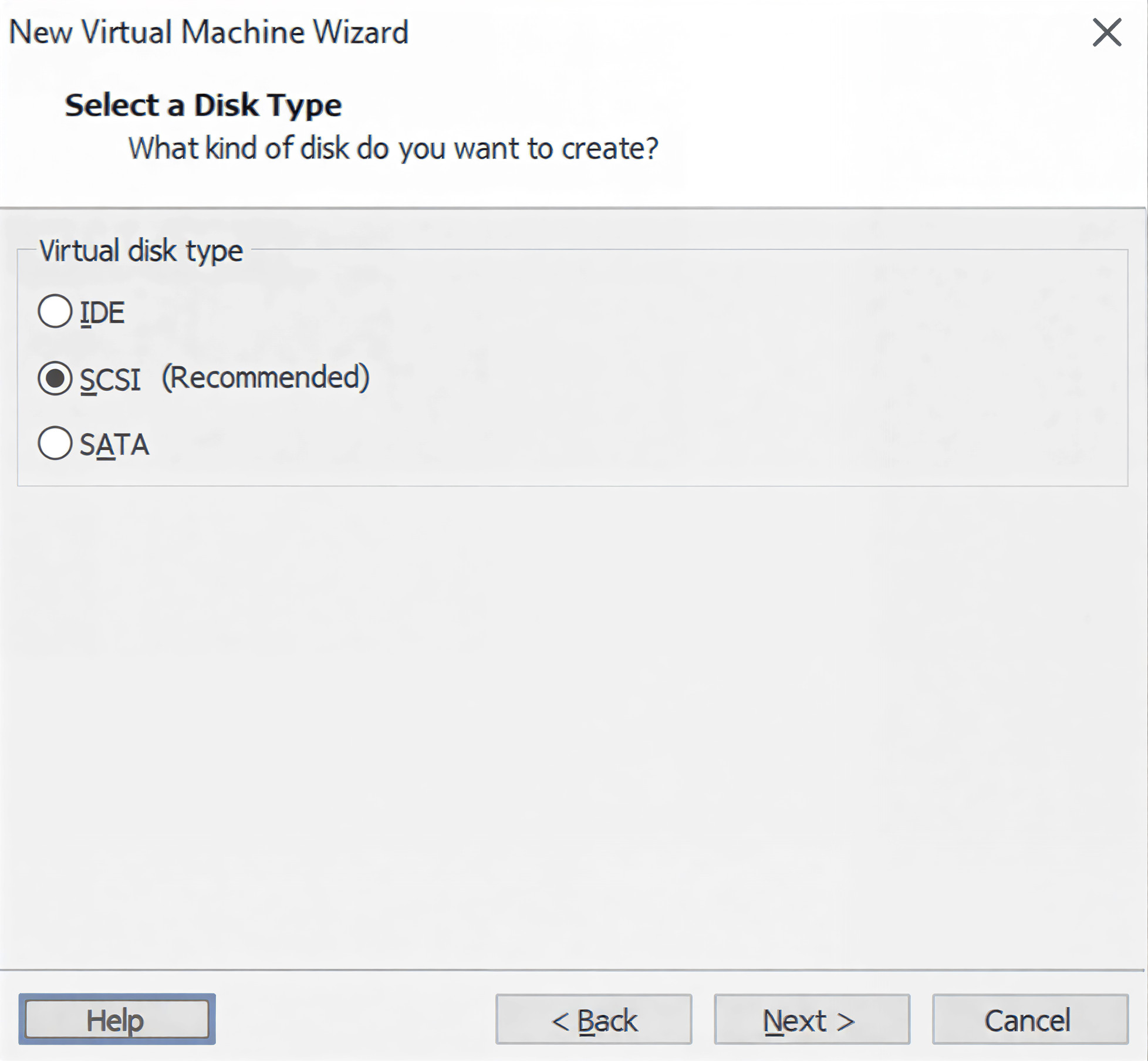Proceed with the Next button
1148x1061 pixels.
812,1019
